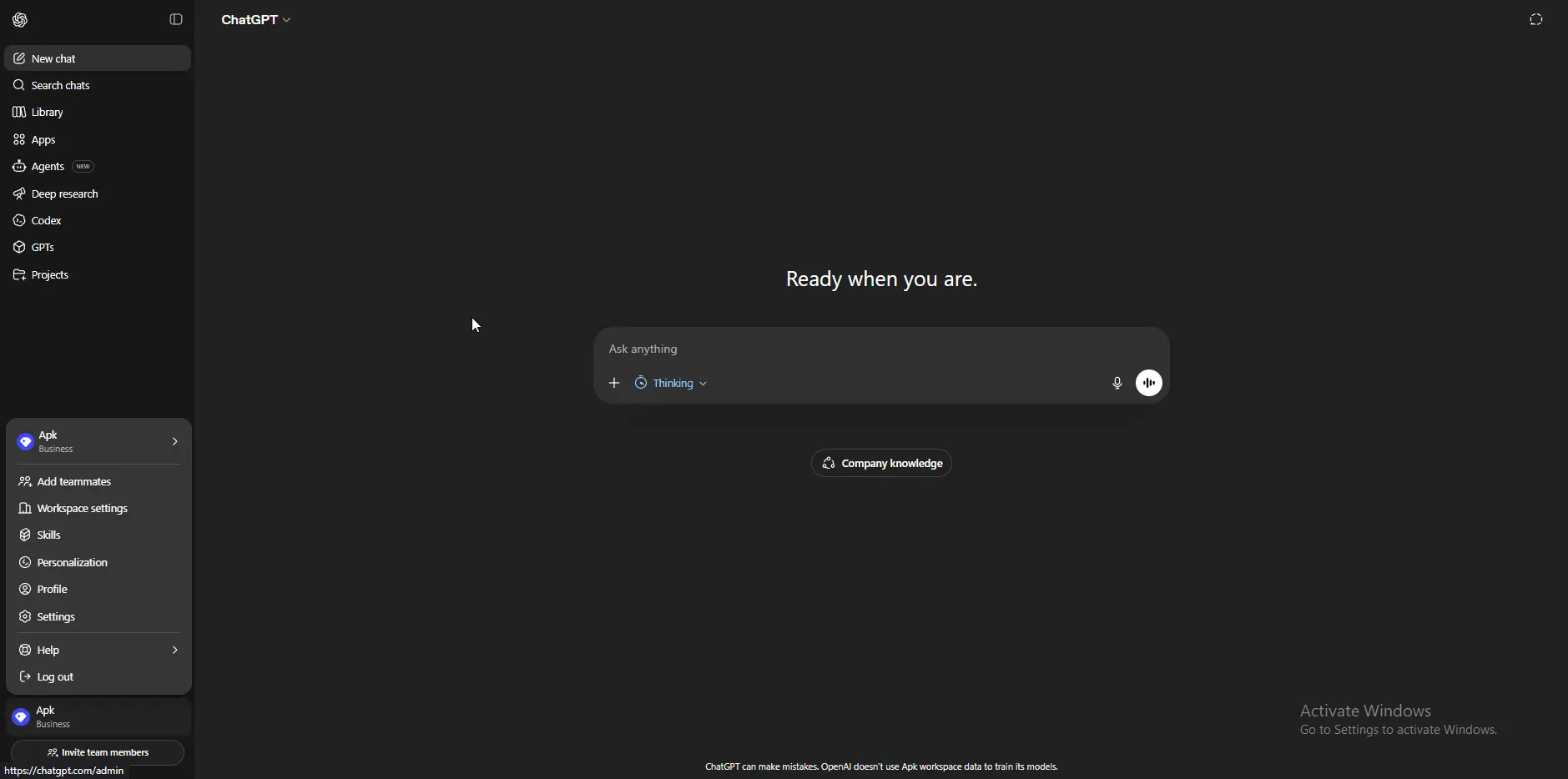
Task: Click the Codex icon in sidebar
Action: 19,220
